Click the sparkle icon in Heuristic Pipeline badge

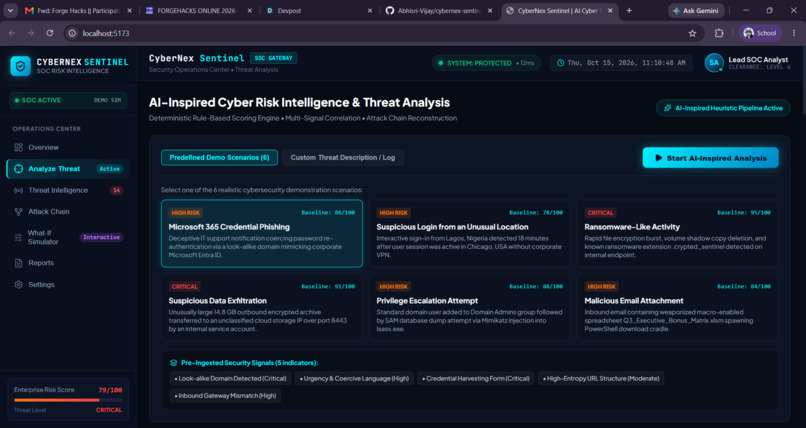668,108
